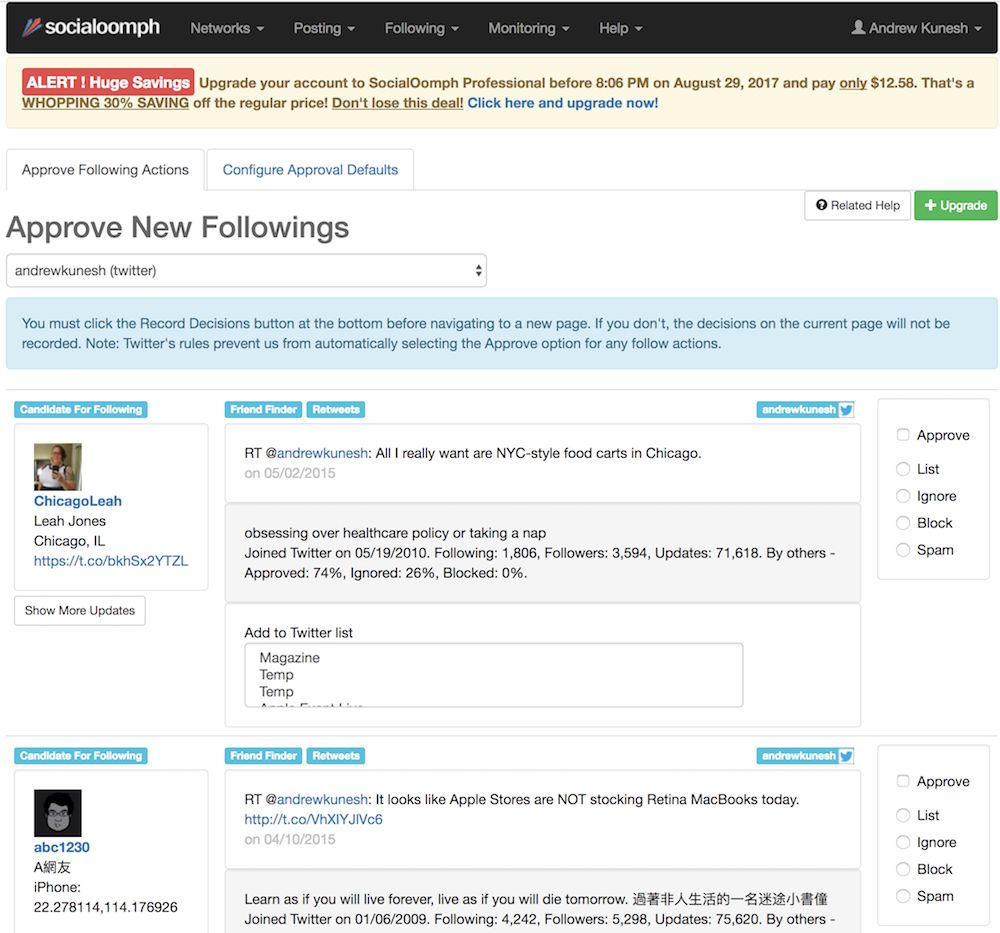Select Ignore option for ChicagoLeah

point(903,496)
